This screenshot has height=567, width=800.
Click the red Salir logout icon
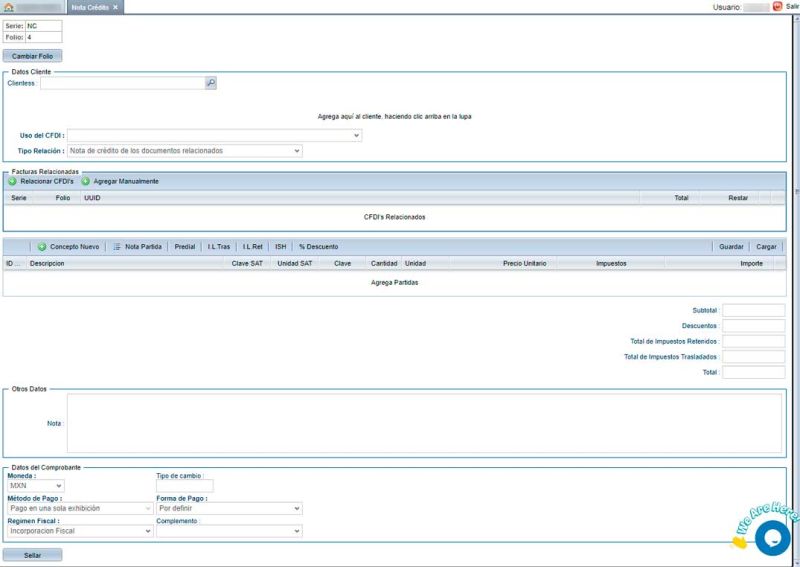point(778,6)
